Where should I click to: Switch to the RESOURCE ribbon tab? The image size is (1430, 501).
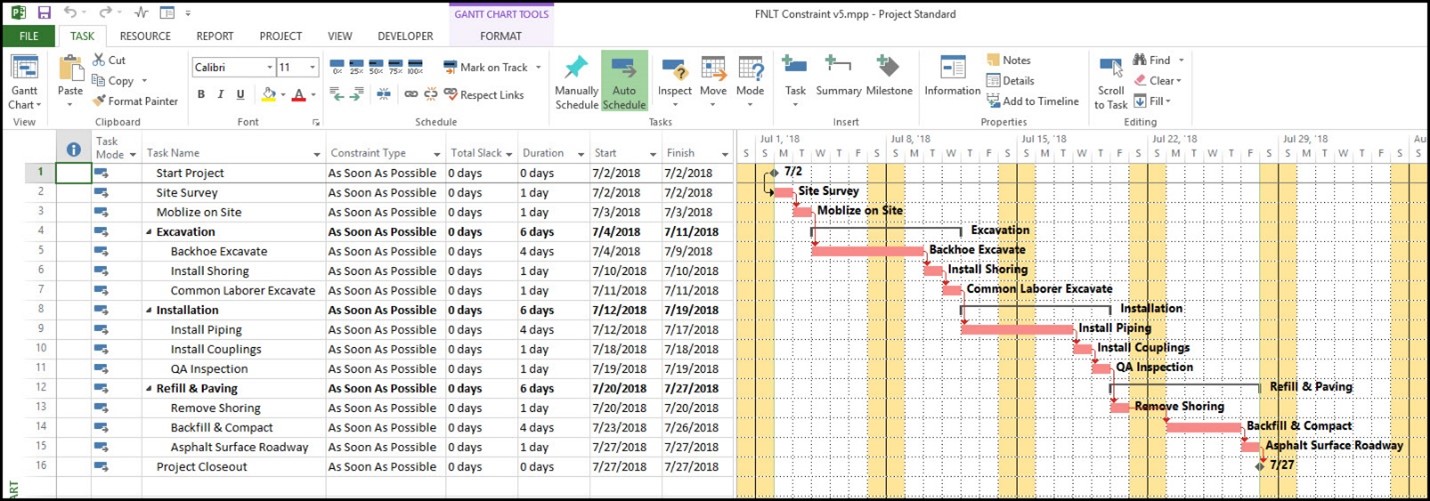[145, 36]
